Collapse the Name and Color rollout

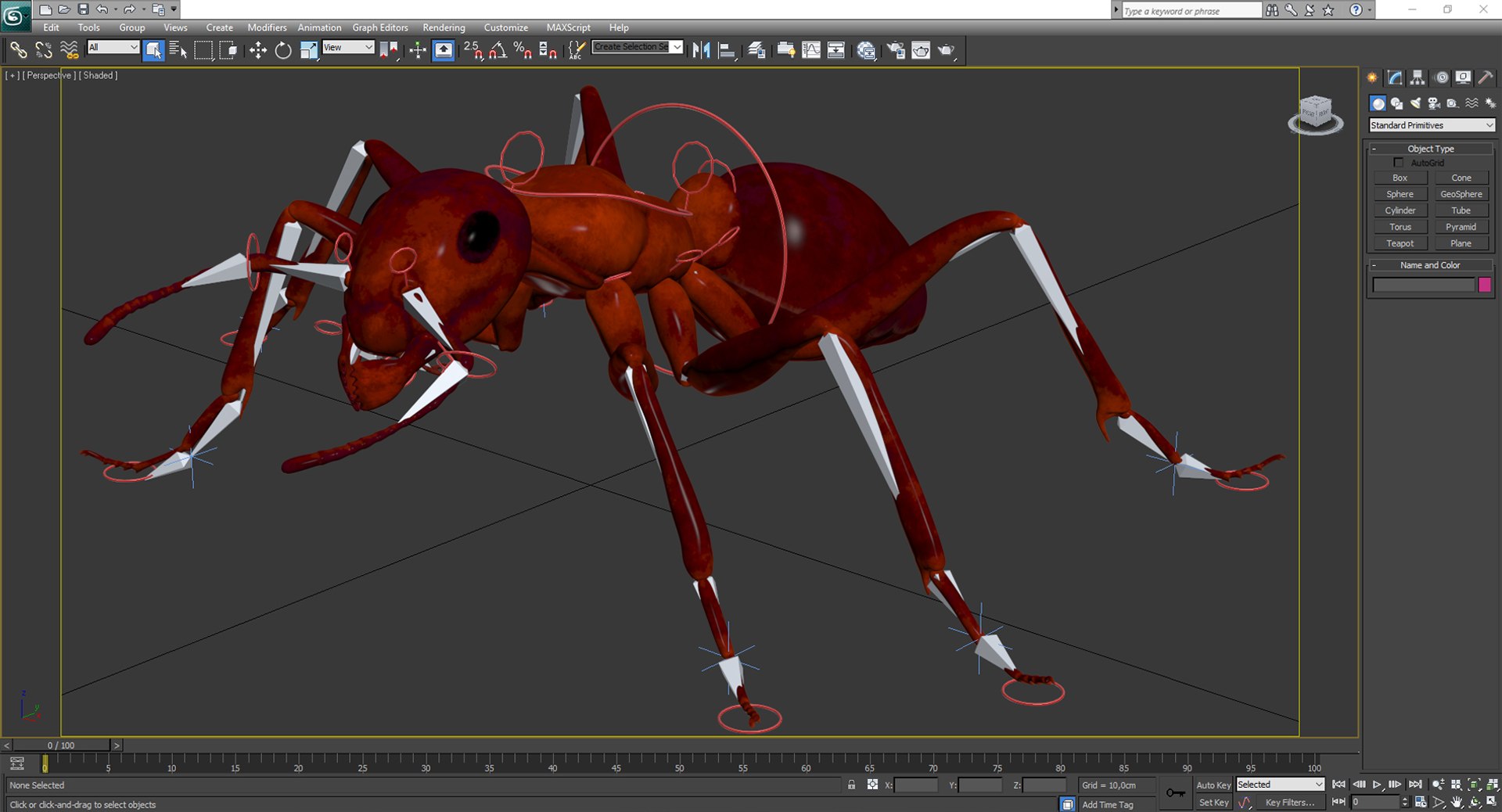tap(1431, 265)
